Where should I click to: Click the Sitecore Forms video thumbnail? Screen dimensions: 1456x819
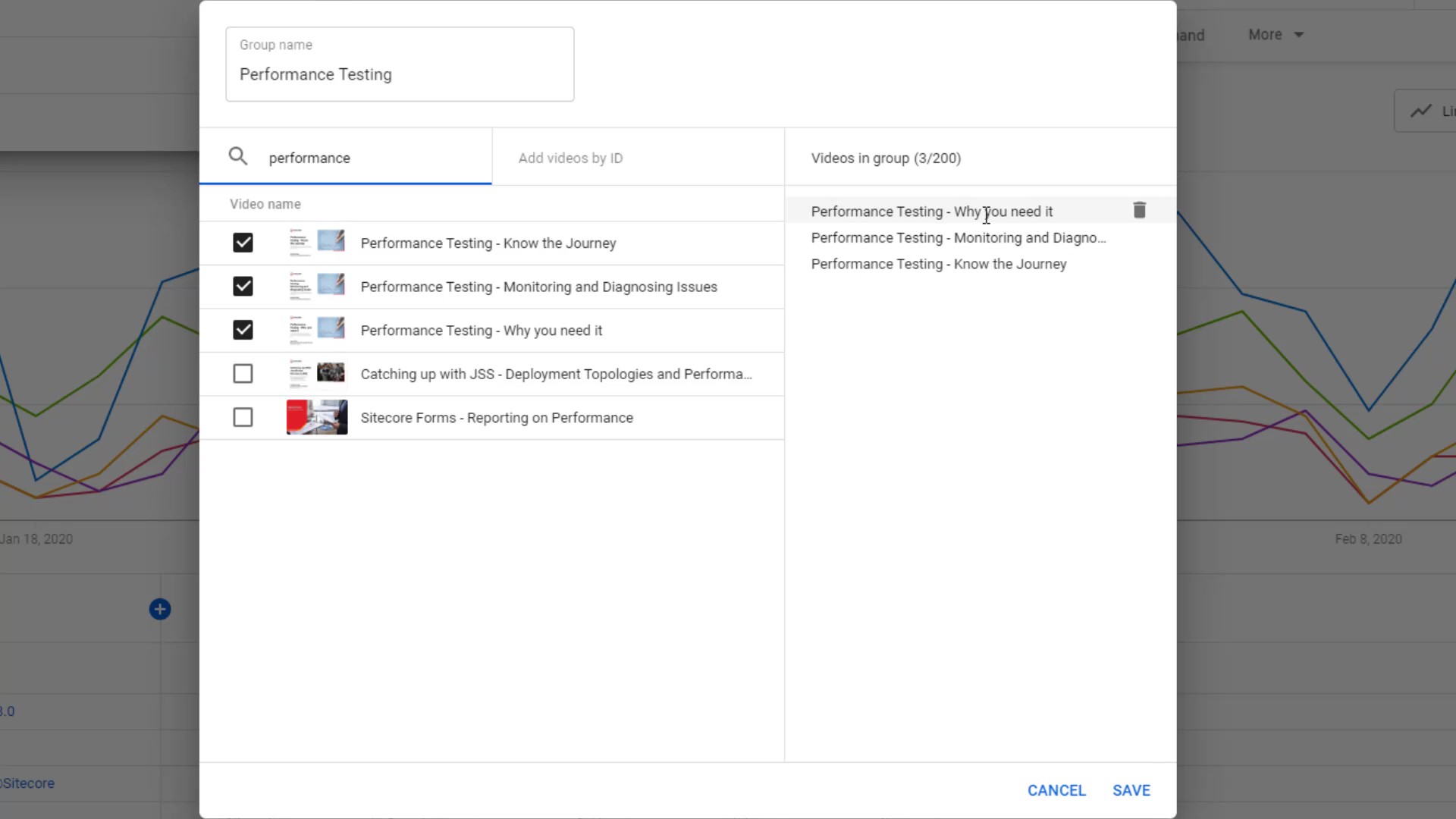coord(317,418)
